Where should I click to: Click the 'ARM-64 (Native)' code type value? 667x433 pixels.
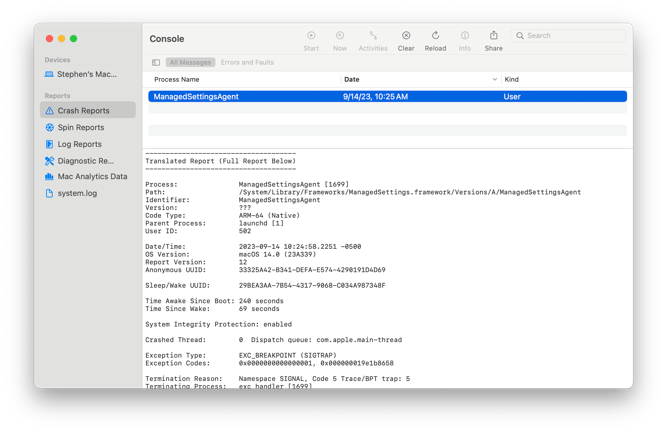tap(269, 216)
